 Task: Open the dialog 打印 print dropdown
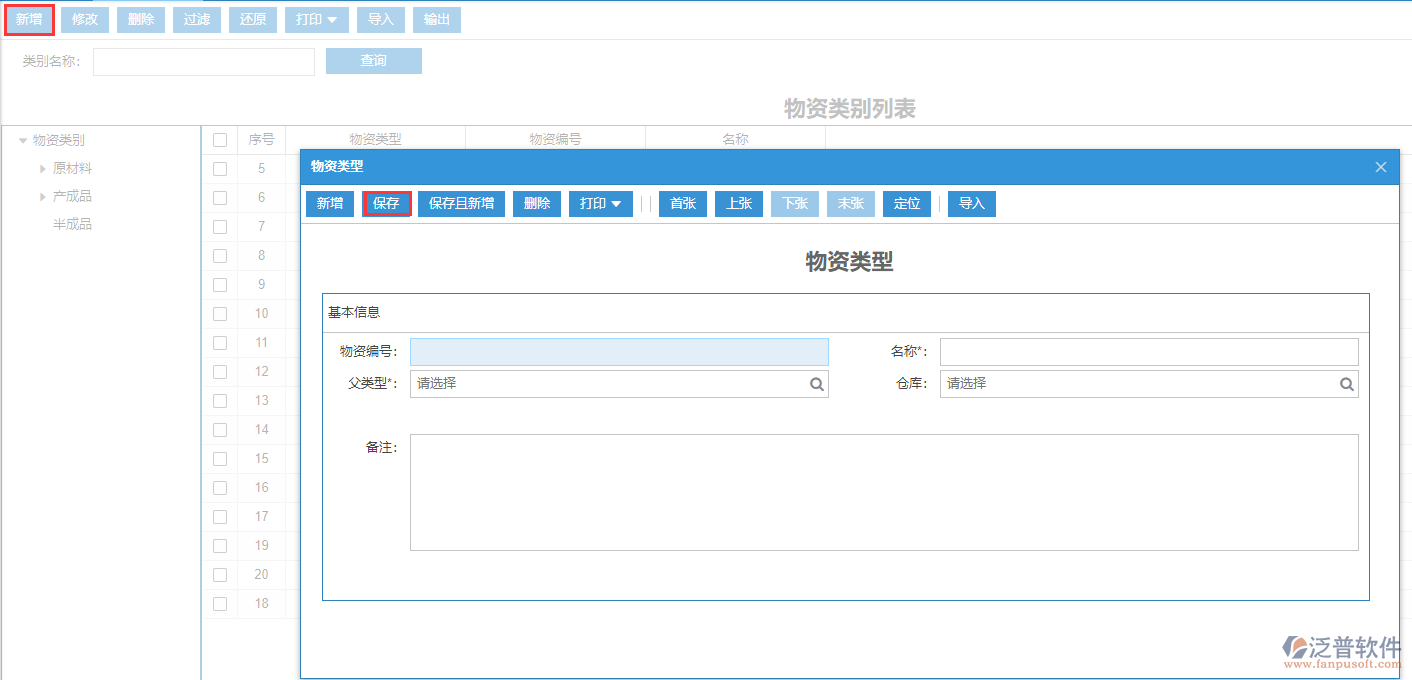(600, 203)
